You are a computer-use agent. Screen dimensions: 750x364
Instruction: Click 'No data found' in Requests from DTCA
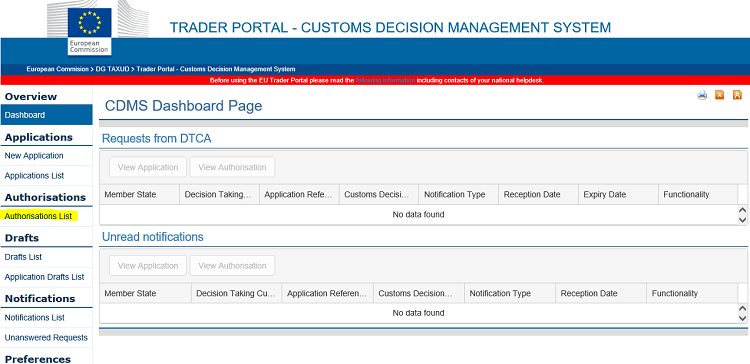tap(419, 215)
